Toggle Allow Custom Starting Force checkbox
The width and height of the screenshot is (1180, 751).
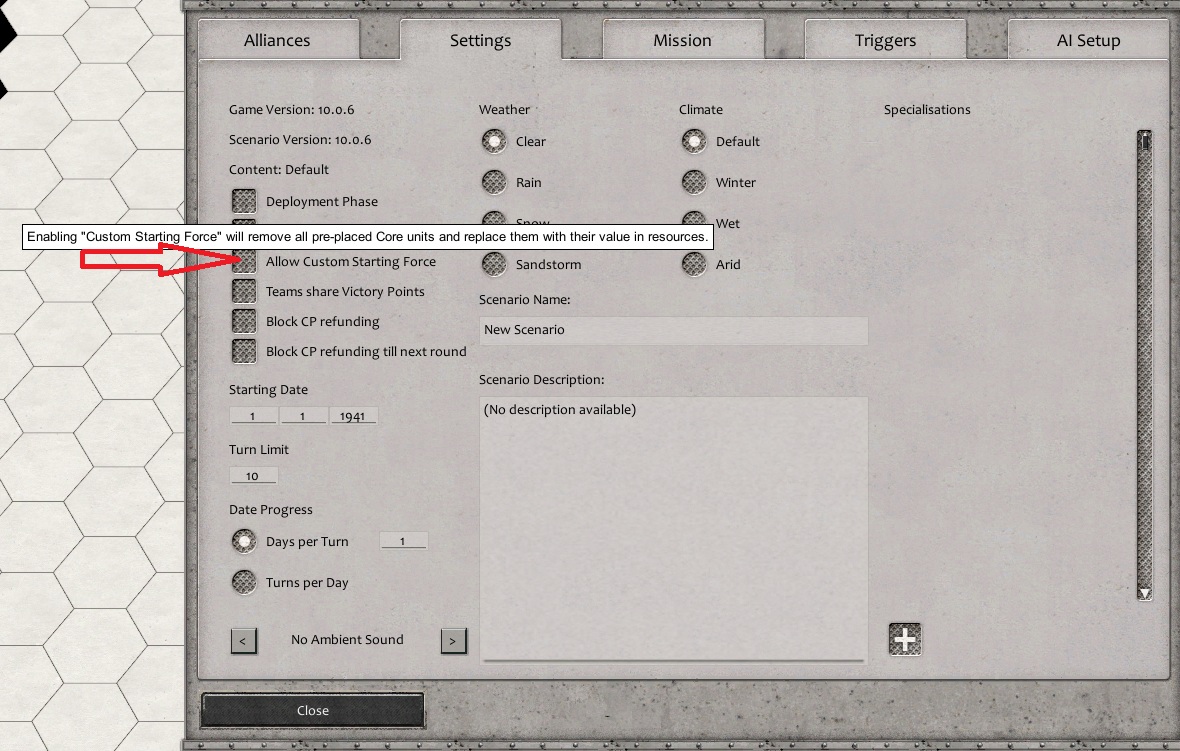point(244,262)
